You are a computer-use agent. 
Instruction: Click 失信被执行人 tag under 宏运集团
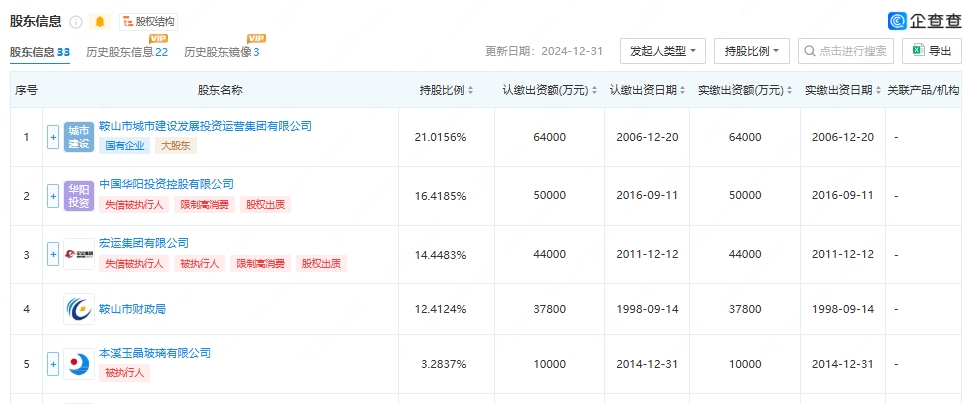pyautogui.click(x=134, y=264)
